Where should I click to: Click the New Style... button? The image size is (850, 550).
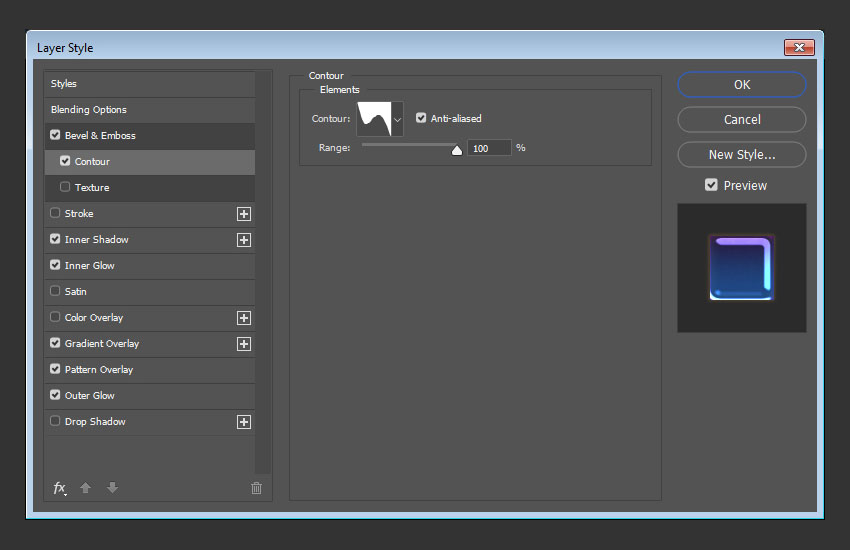point(742,155)
